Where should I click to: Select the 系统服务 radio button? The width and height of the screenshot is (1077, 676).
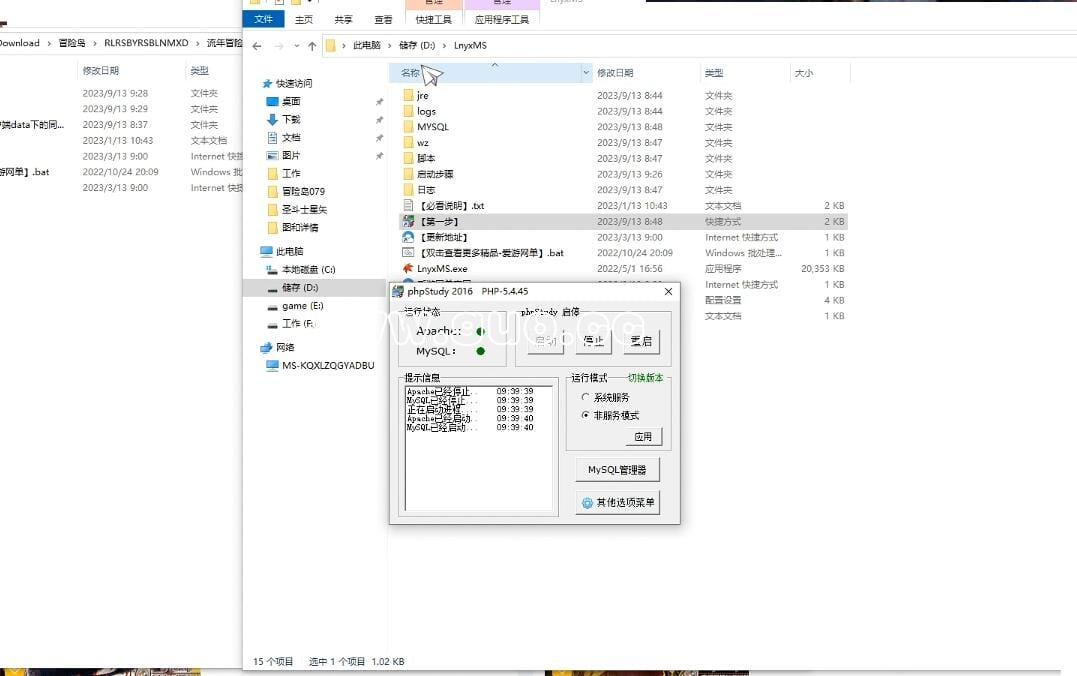coord(585,397)
